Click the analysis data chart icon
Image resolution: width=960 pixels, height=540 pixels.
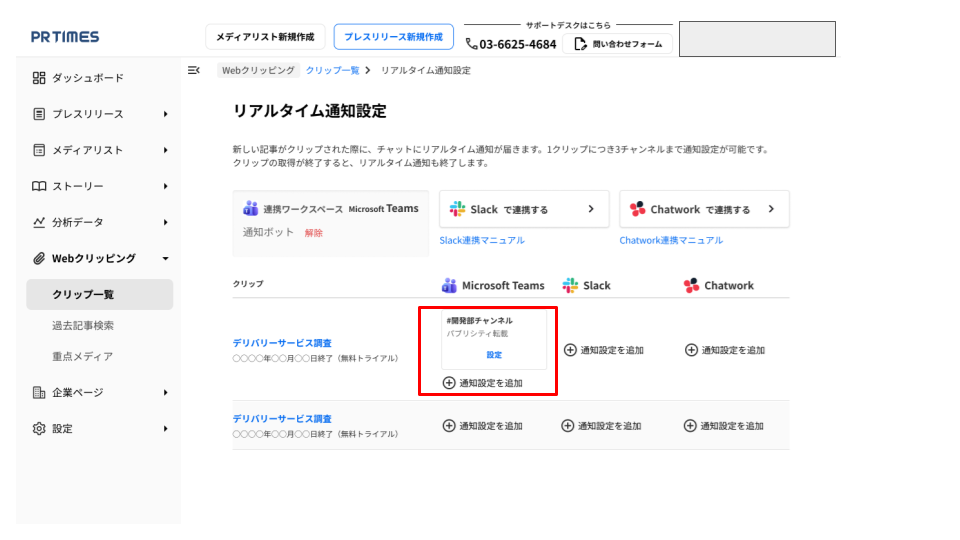(x=39, y=222)
